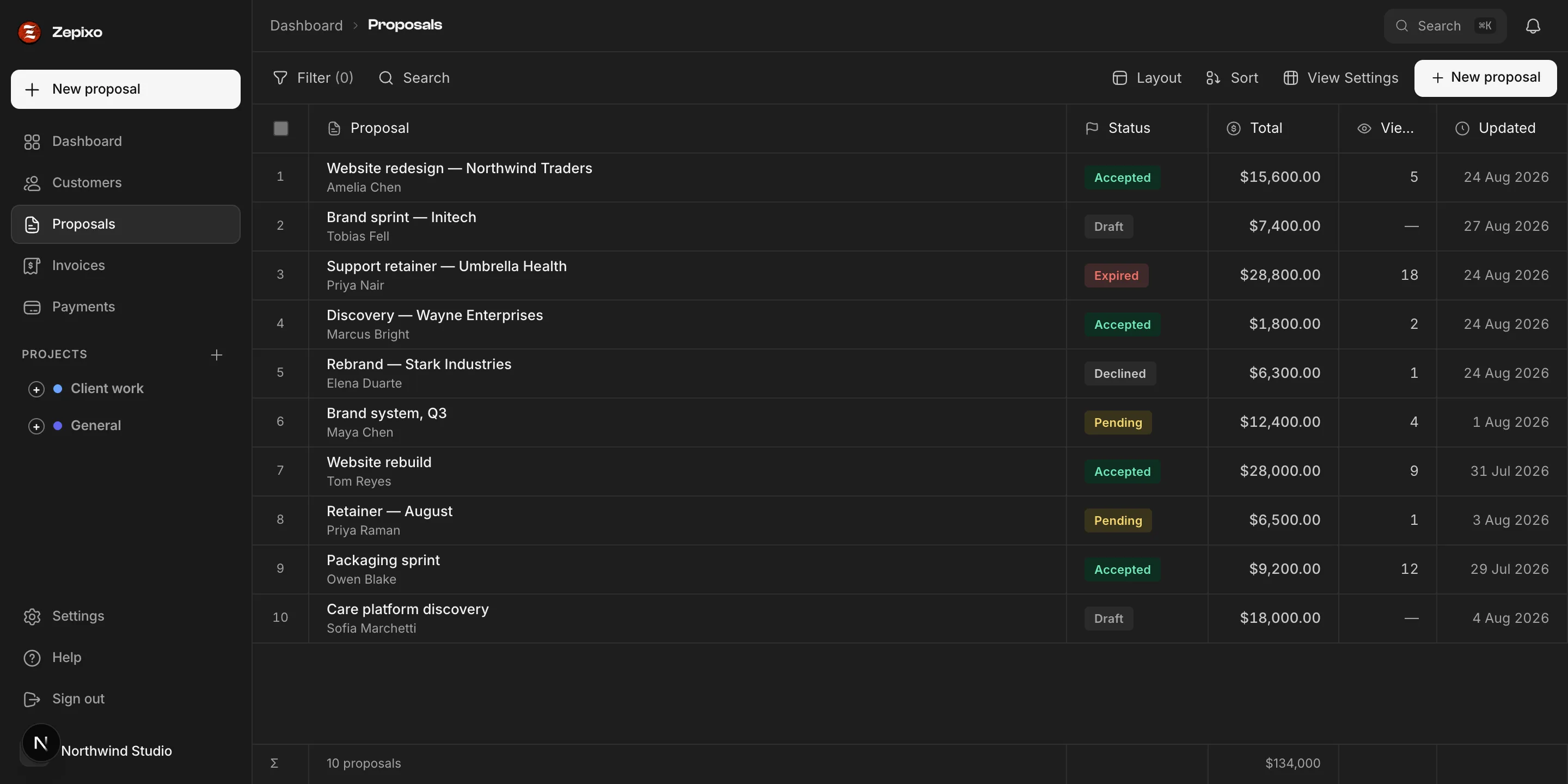Go to Payments in sidebar
The image size is (1568, 784).
[x=125, y=308]
